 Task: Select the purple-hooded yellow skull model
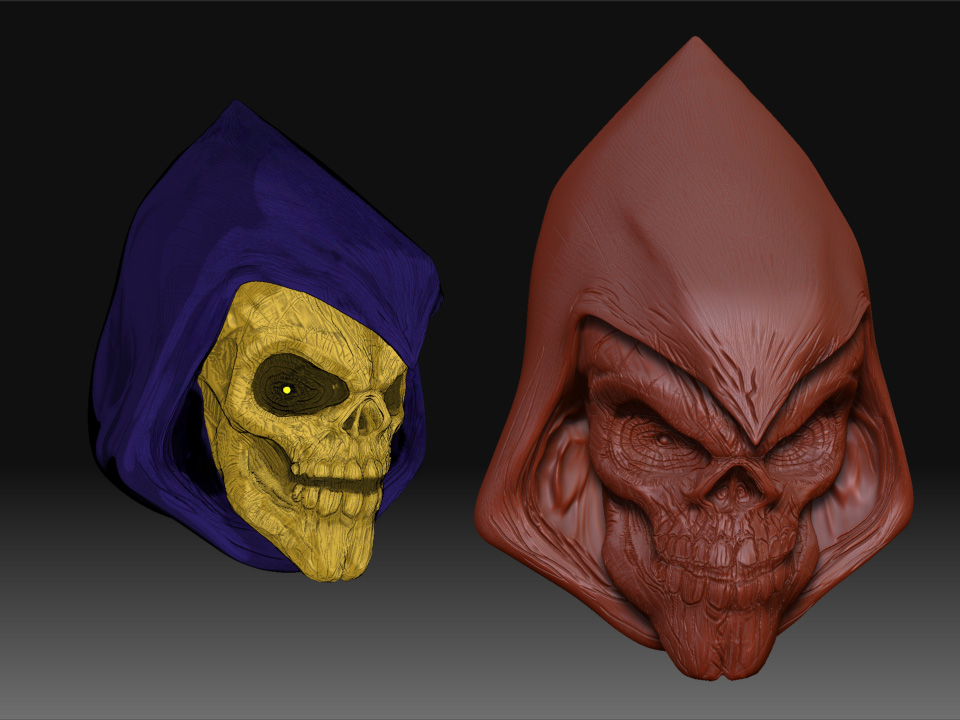point(267,341)
